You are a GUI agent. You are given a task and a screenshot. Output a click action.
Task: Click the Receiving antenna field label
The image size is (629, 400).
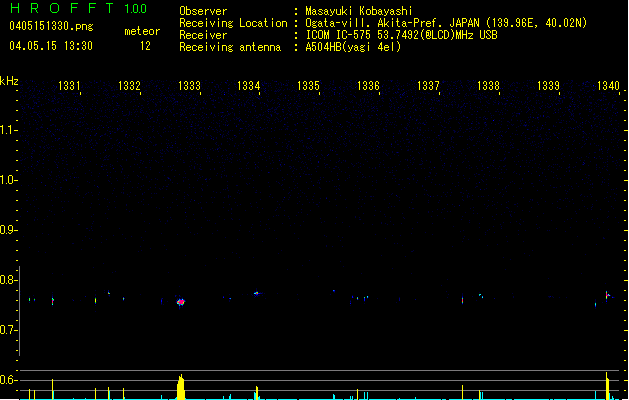point(230,47)
